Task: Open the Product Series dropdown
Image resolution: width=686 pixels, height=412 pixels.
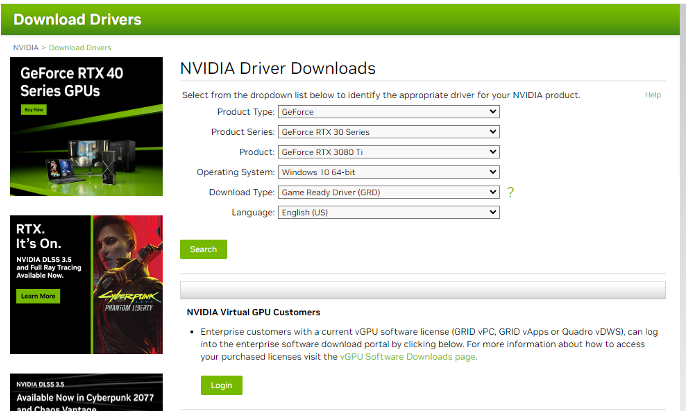Action: tap(388, 132)
